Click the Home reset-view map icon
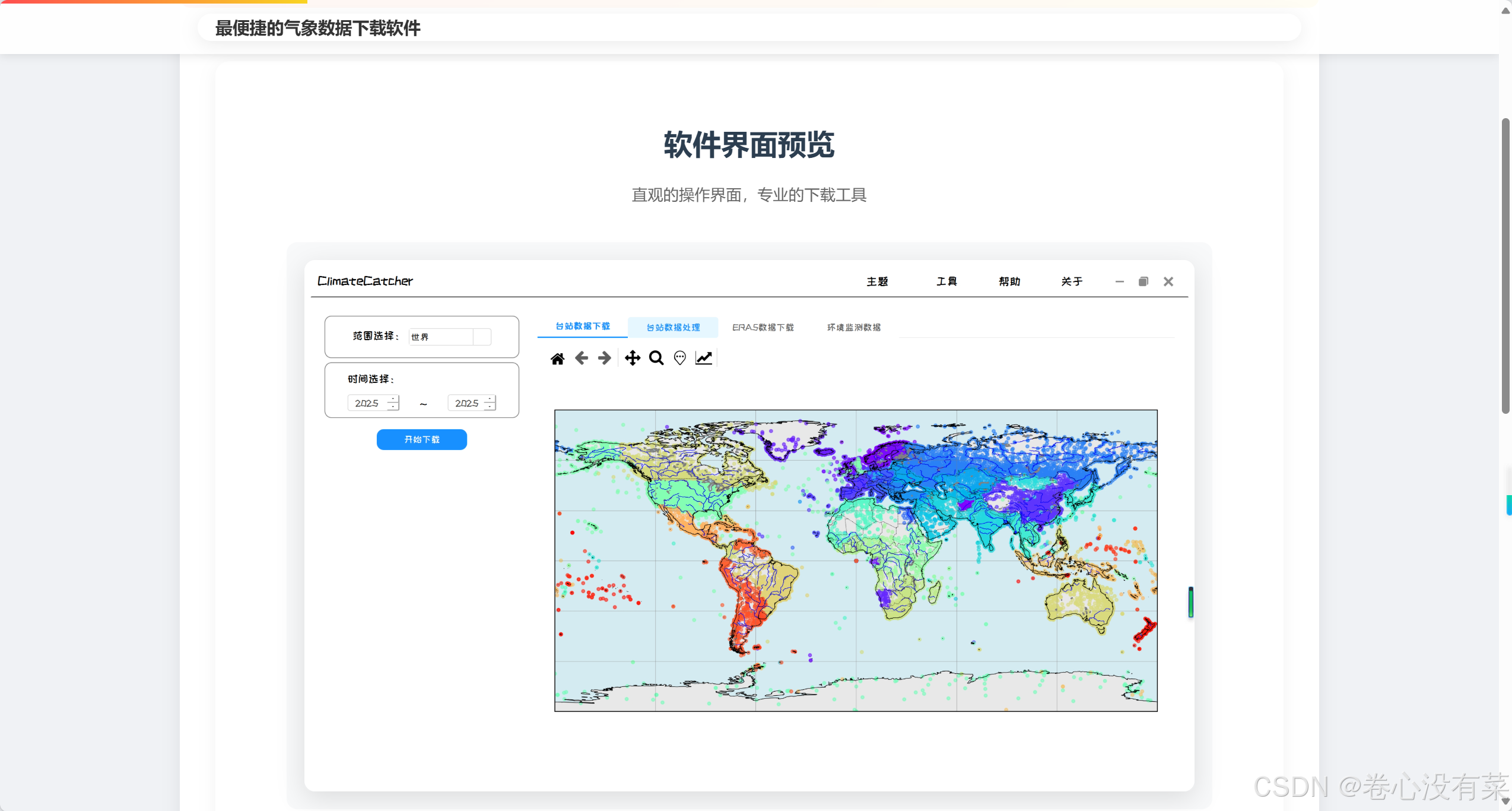Viewport: 1512px width, 811px height. click(x=557, y=359)
